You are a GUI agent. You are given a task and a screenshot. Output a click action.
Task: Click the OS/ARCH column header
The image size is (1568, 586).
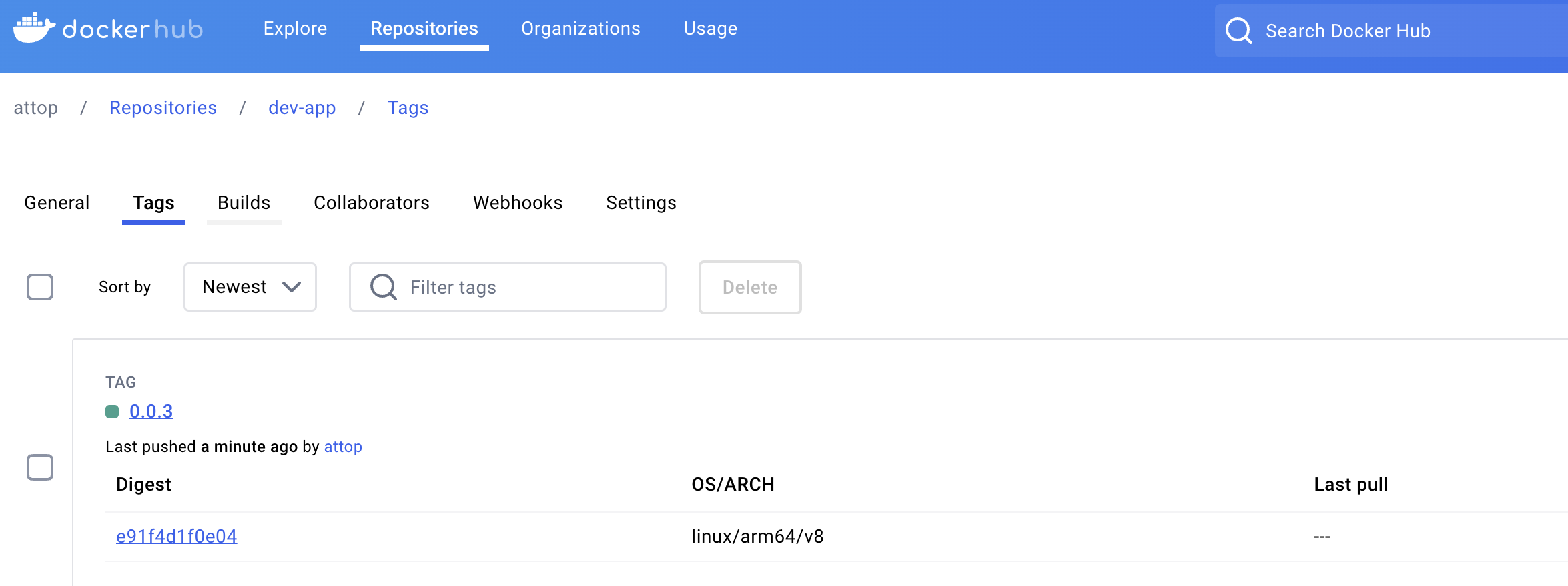tap(733, 485)
